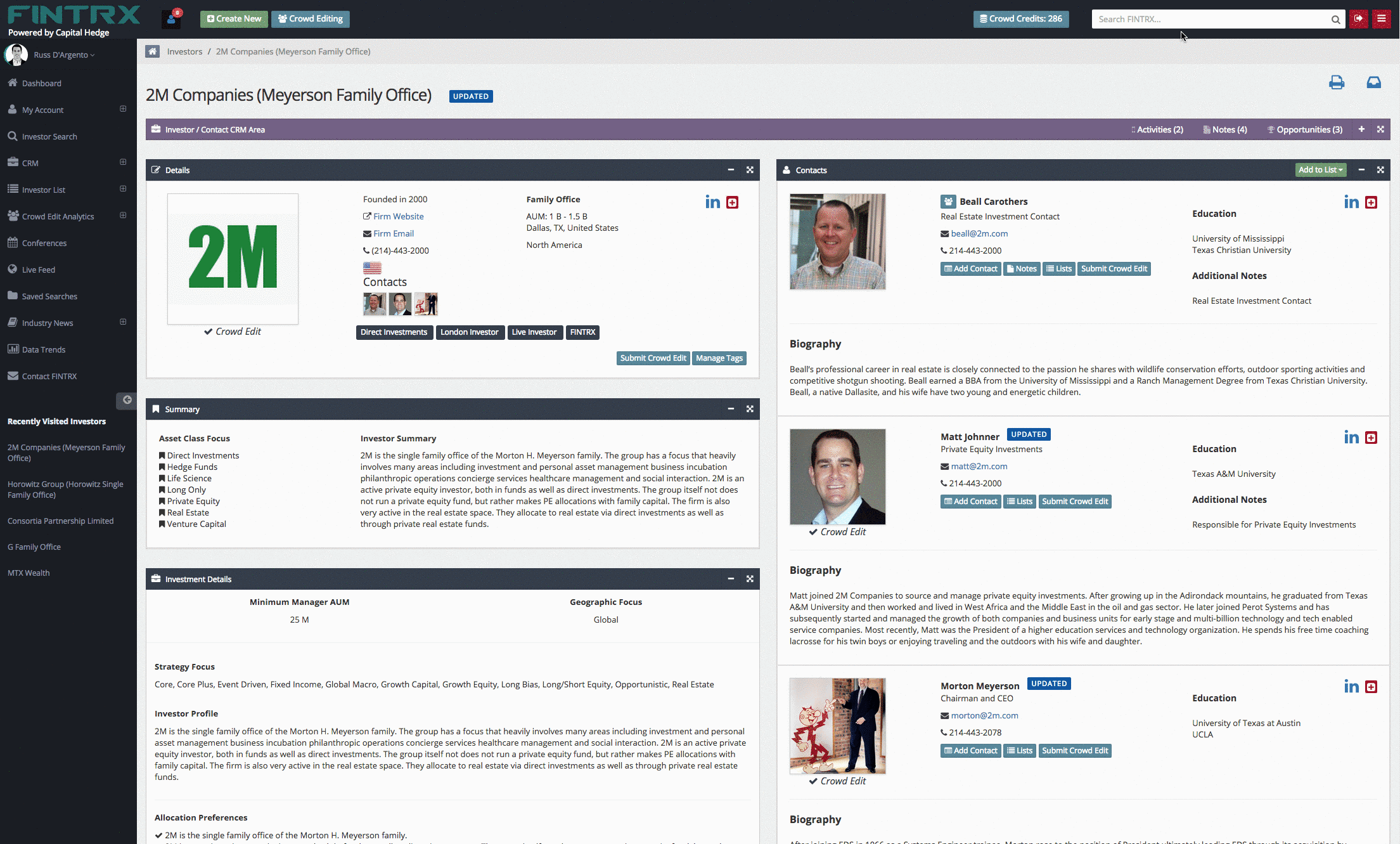
Task: Expand Investor List sidebar submenu
Action: coord(123,189)
